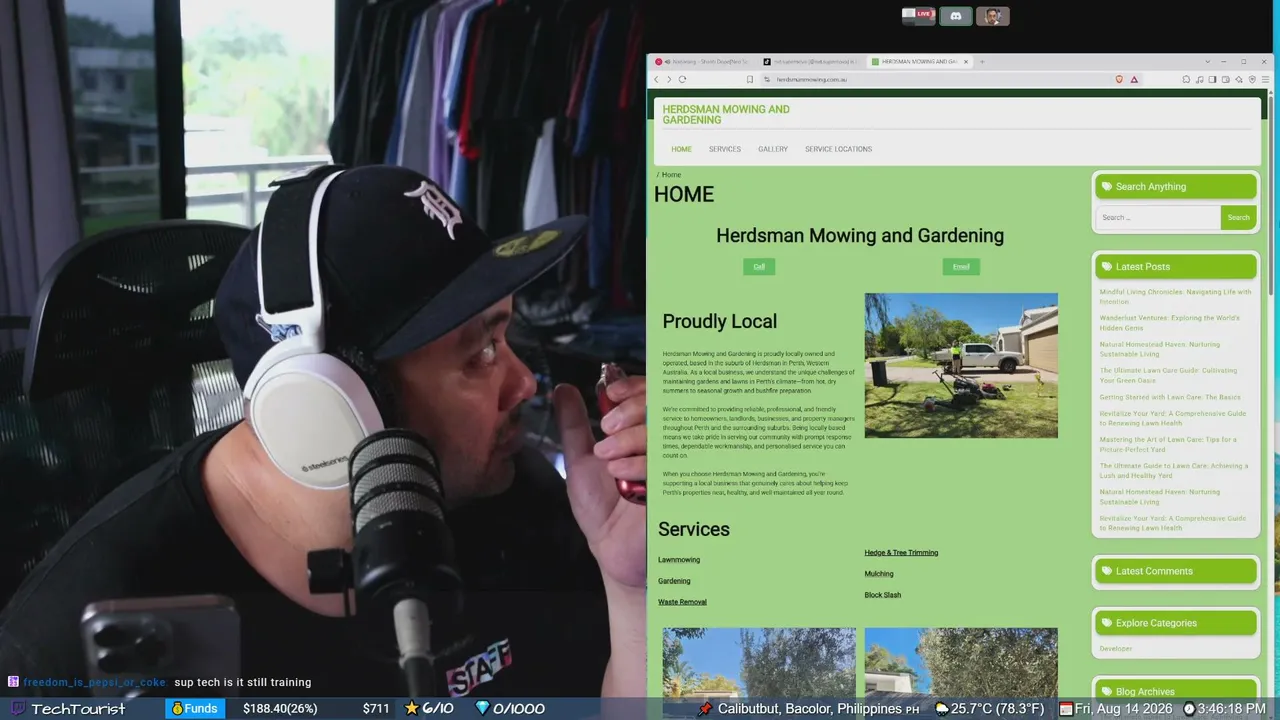Screen dimensions: 1280x720
Task: Click the green Call button
Action: [759, 266]
